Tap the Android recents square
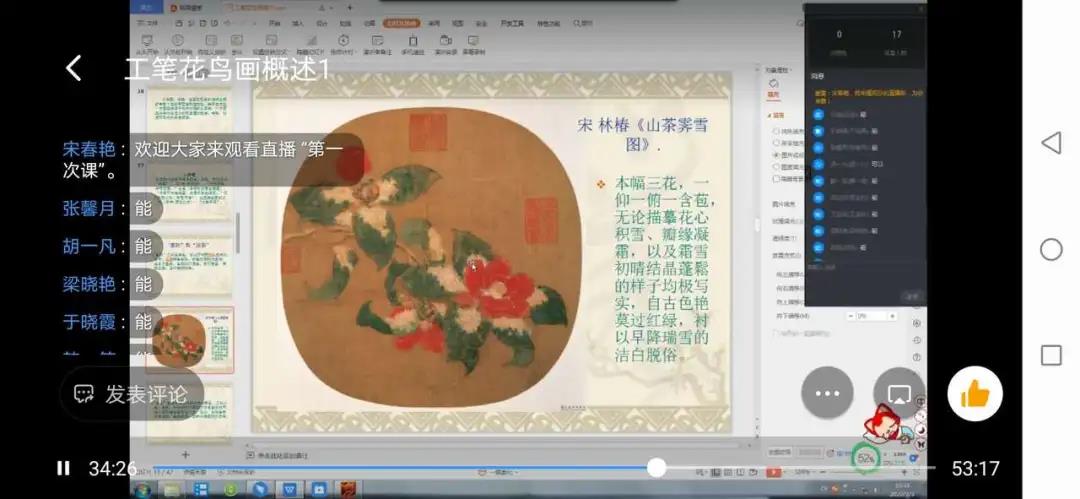Image resolution: width=1080 pixels, height=499 pixels. (1051, 356)
